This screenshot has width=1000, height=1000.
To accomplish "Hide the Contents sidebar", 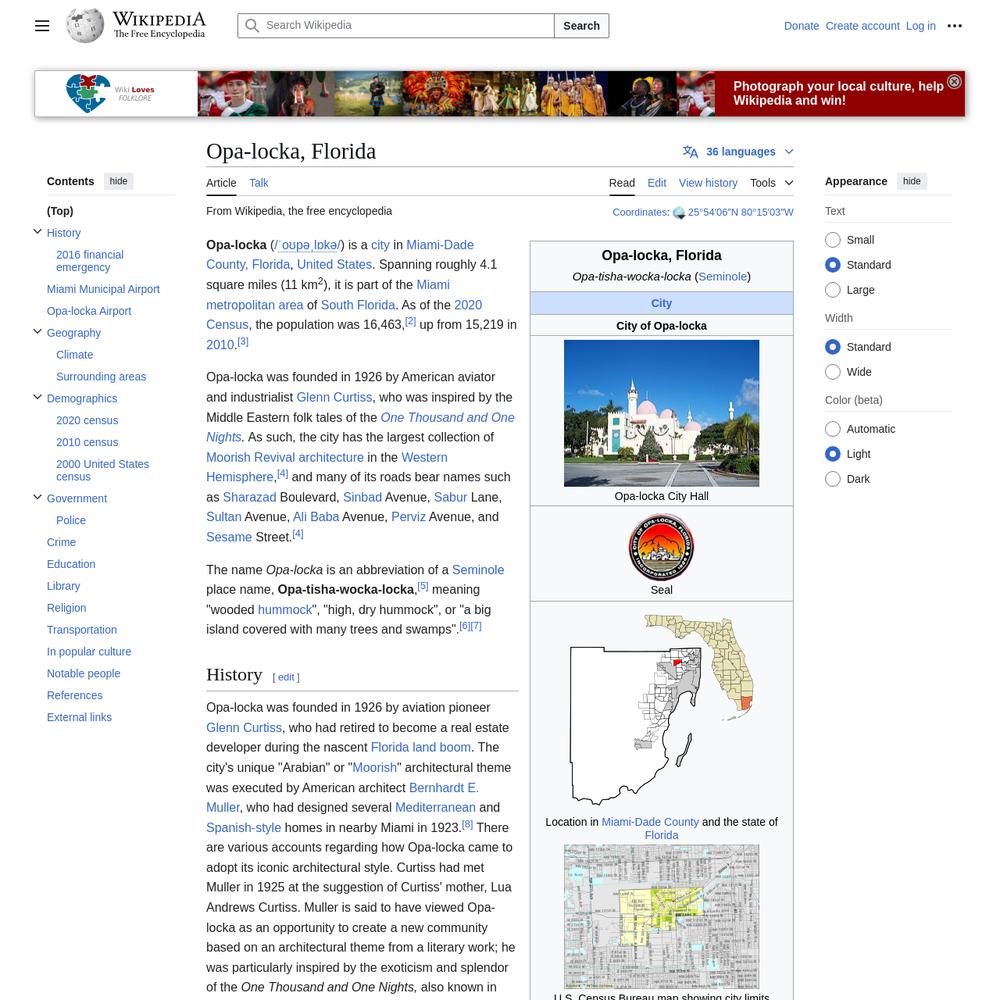I will [x=118, y=181].
